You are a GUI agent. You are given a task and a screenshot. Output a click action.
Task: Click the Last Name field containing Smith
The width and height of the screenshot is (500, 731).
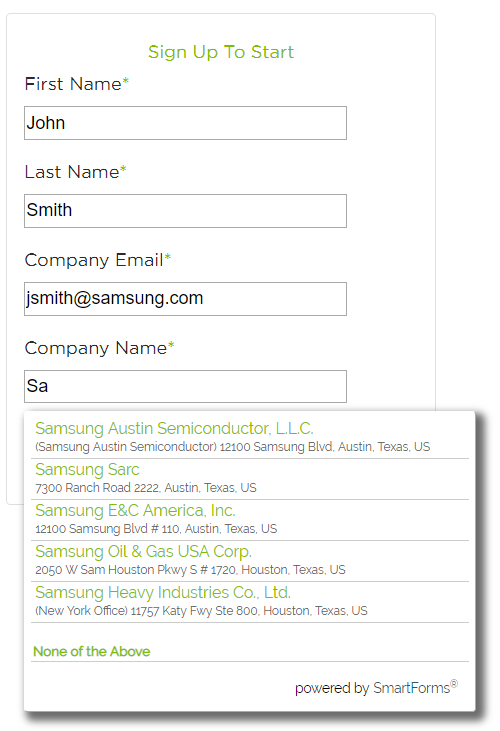[x=185, y=211]
